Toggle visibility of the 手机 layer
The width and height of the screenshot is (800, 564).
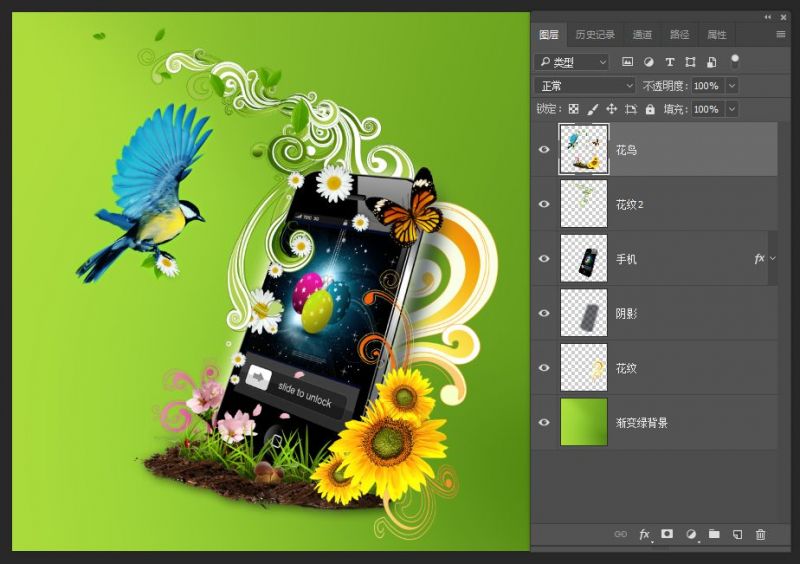(544, 259)
